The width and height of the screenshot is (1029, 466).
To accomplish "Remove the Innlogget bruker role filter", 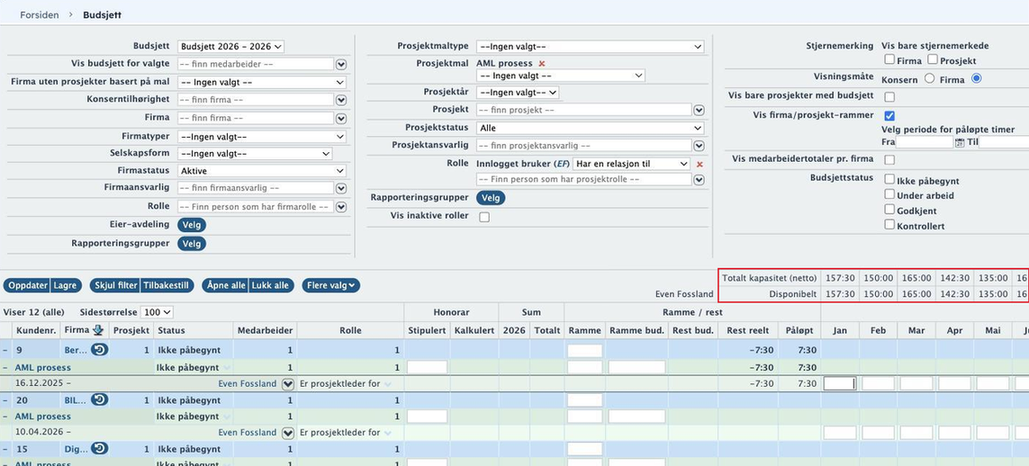I will coord(700,164).
